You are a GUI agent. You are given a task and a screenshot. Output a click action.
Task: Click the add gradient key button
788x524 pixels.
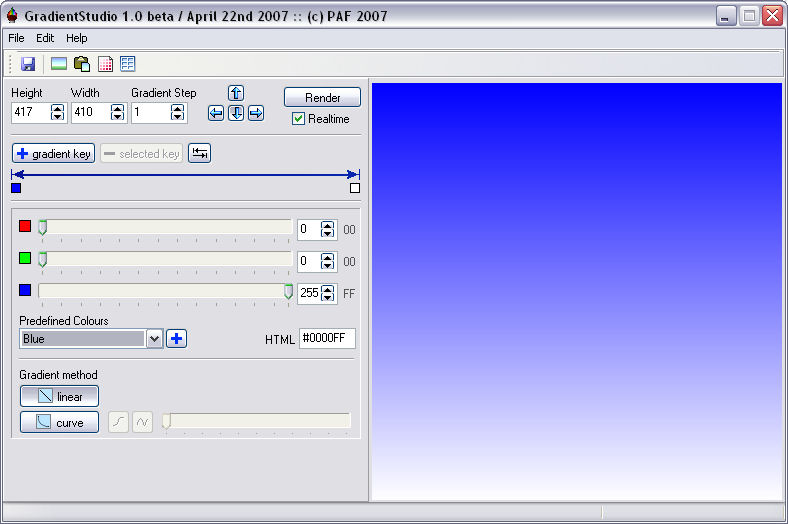[53, 153]
